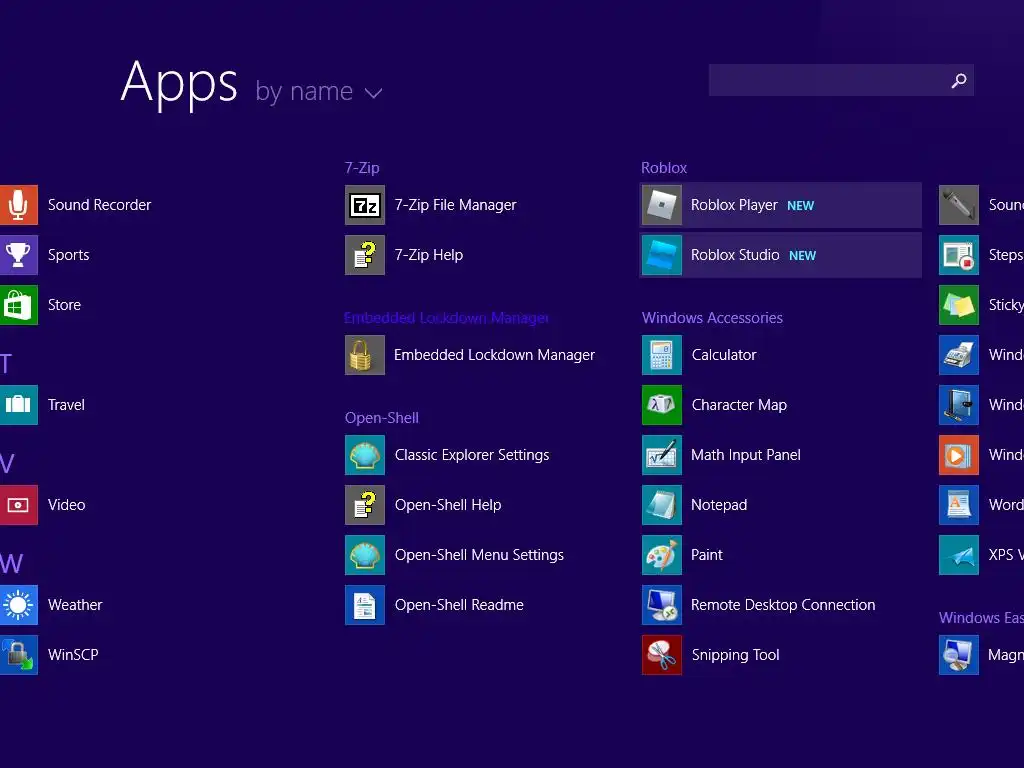Open the Character Map icon

[x=662, y=405]
